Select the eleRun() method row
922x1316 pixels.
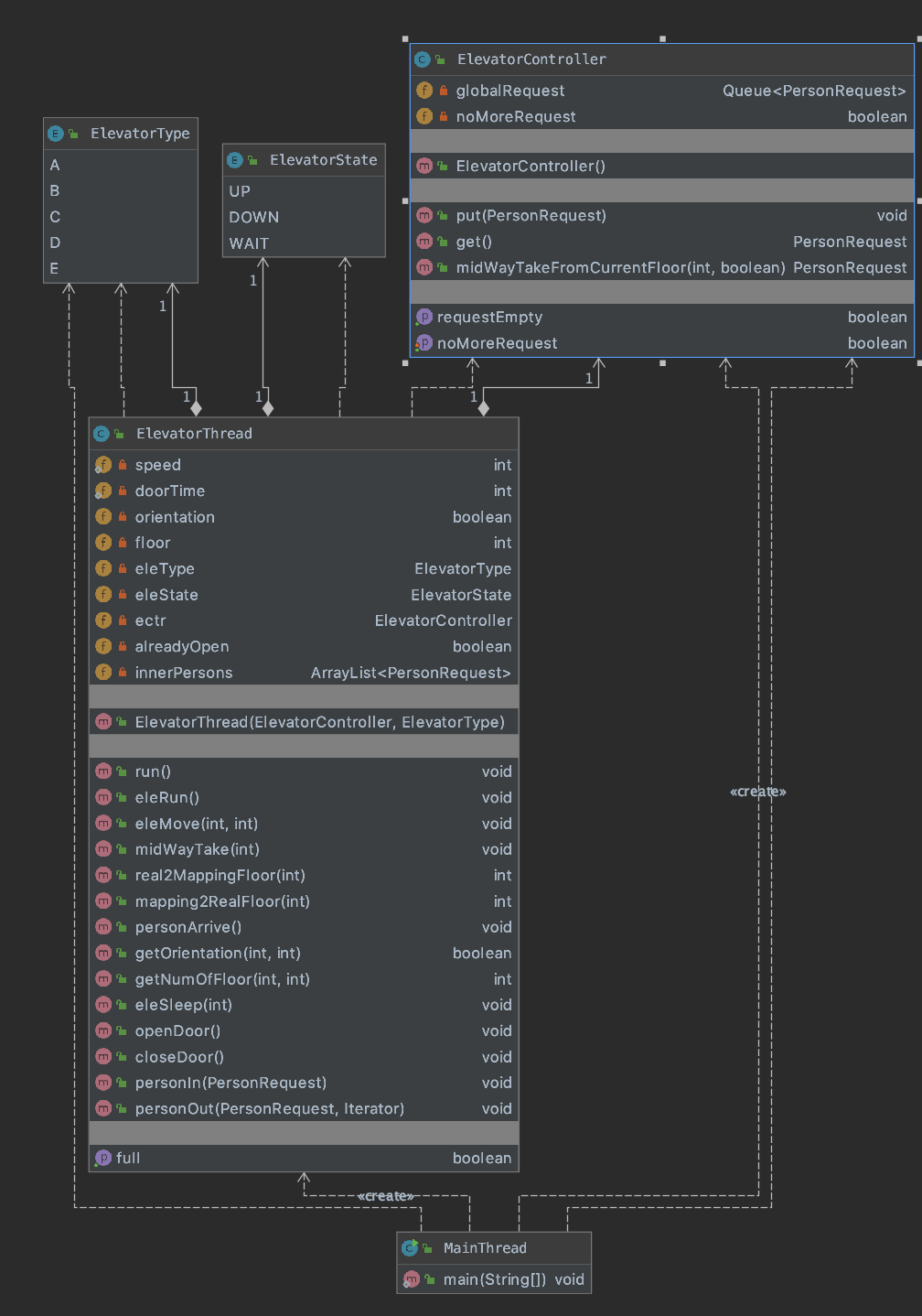304,798
